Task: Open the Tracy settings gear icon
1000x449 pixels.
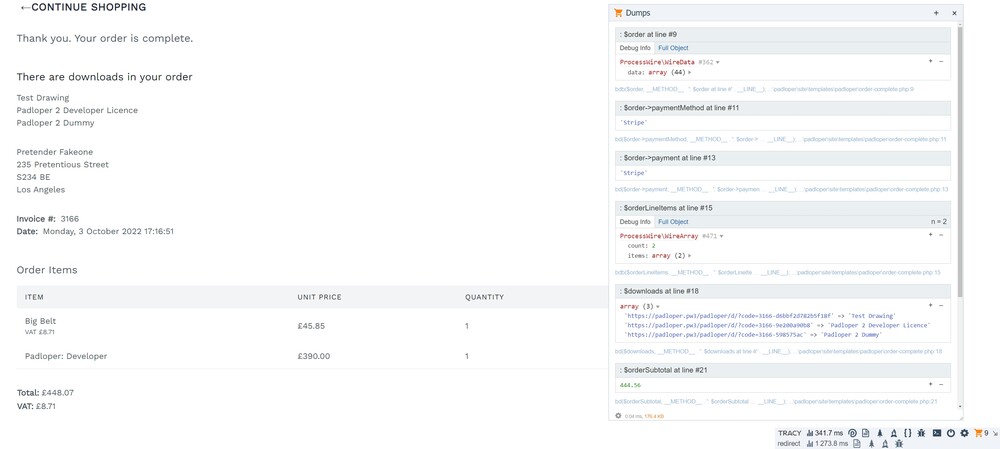Action: [x=964, y=433]
